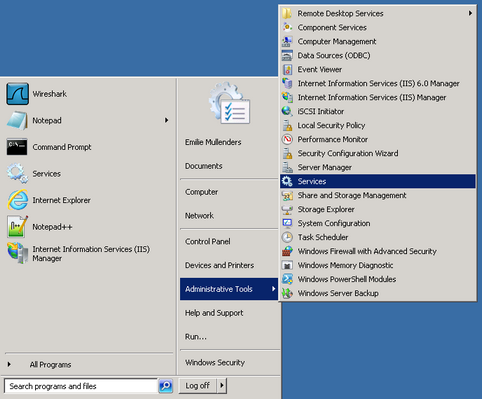Select Component Services entry
This screenshot has width=482, height=399.
click(x=378, y=27)
